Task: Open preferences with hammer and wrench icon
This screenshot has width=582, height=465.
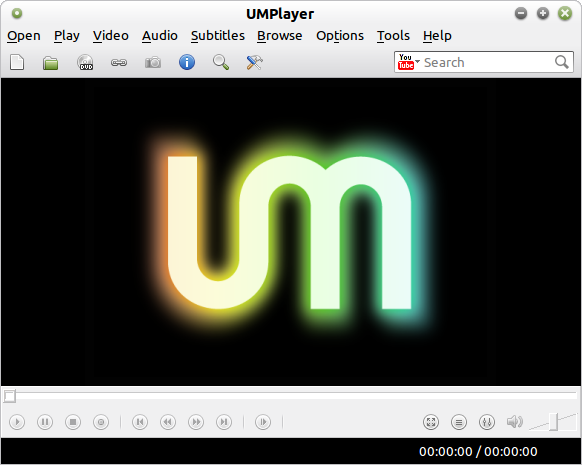Action: point(255,62)
